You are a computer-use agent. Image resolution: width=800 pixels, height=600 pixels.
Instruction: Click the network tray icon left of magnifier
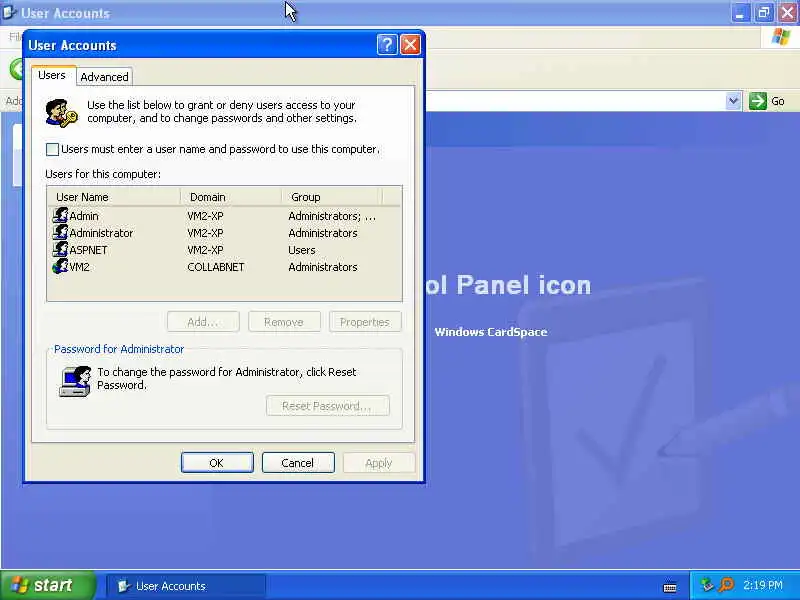[707, 585]
